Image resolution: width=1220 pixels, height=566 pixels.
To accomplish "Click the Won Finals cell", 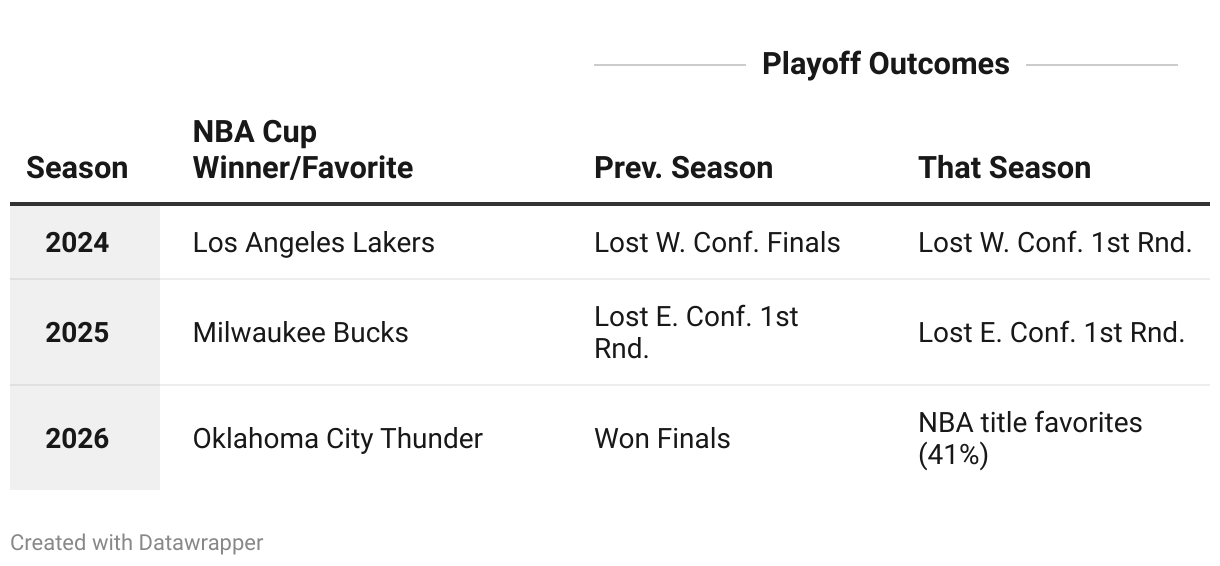I will 662,438.
